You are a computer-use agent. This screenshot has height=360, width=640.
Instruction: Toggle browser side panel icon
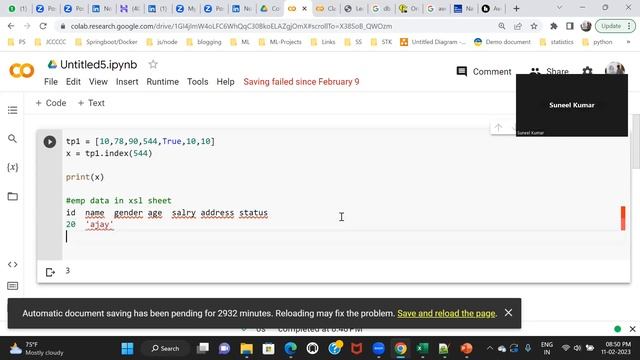(570, 26)
